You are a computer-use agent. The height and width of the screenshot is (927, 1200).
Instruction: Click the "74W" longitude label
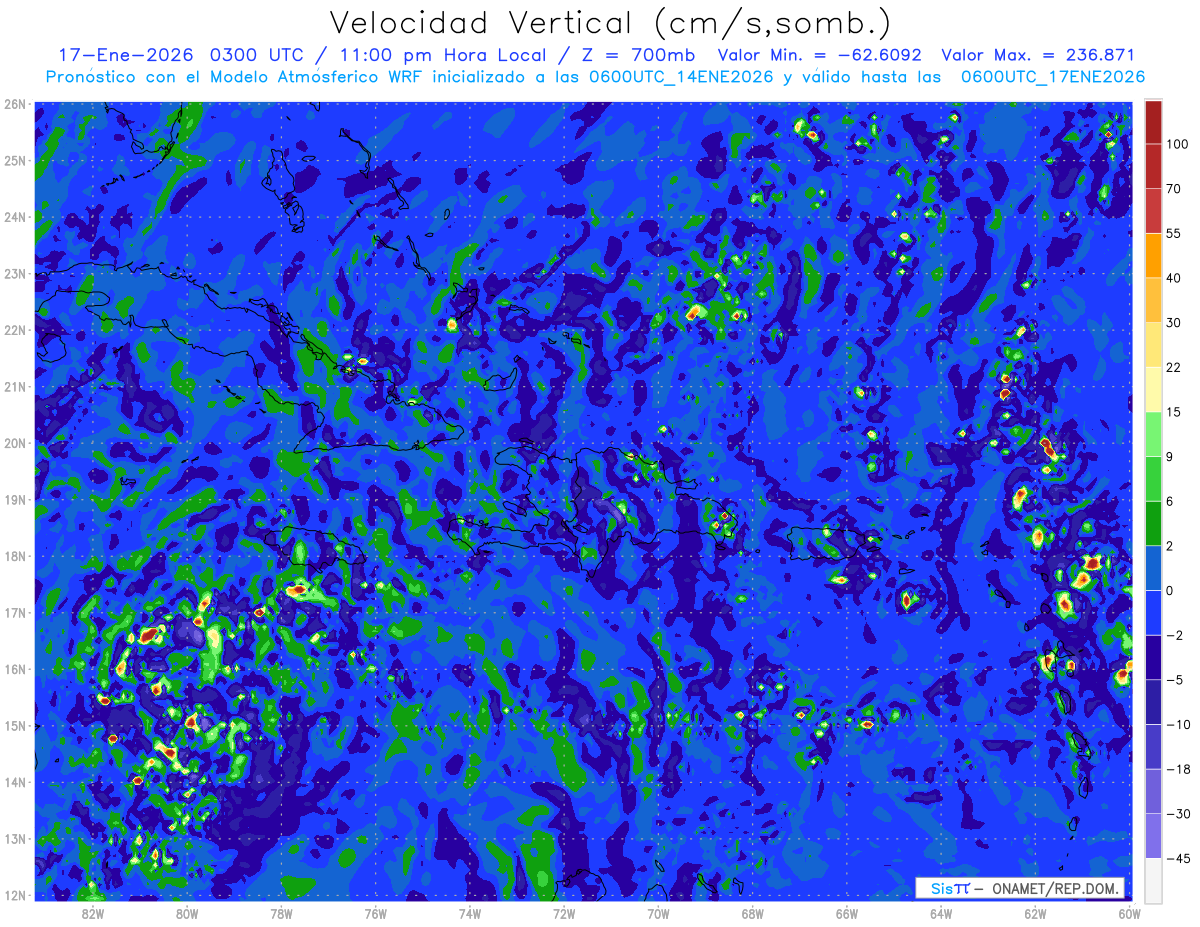(470, 913)
